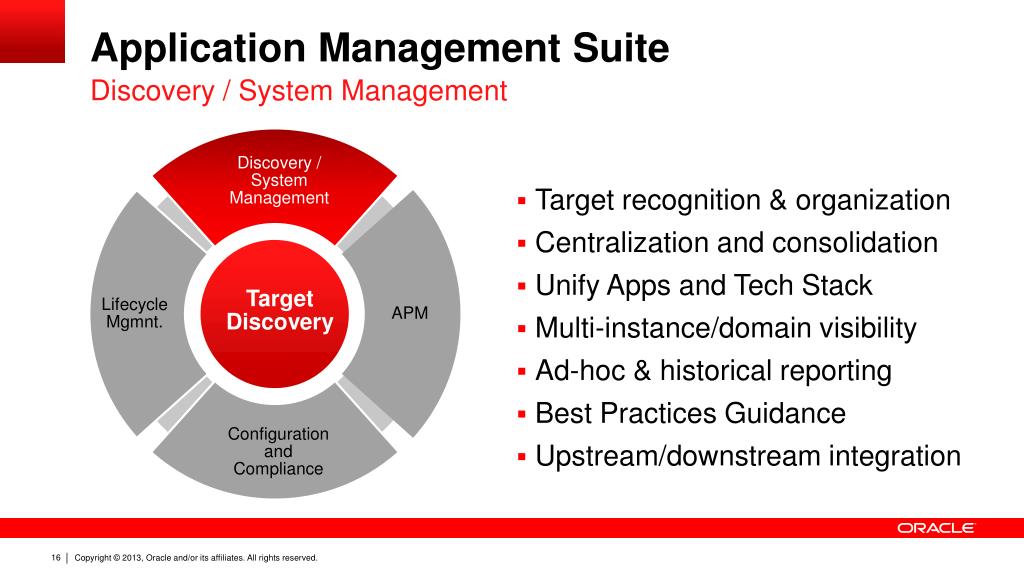The width and height of the screenshot is (1024, 576).
Task: Click the Target Discovery center circle
Action: pos(275,312)
